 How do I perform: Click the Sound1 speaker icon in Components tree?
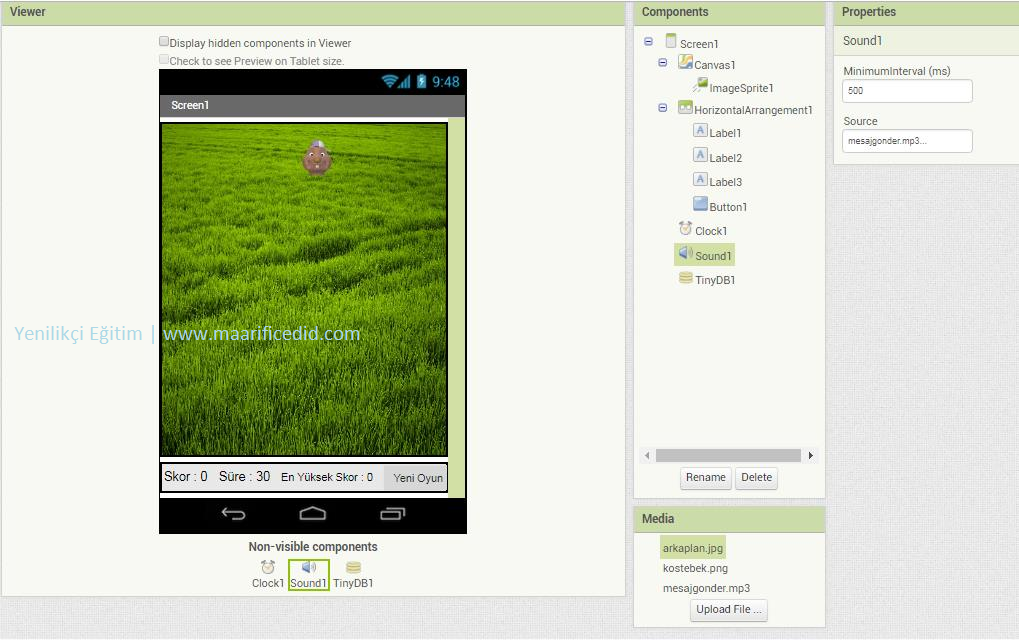click(x=685, y=253)
